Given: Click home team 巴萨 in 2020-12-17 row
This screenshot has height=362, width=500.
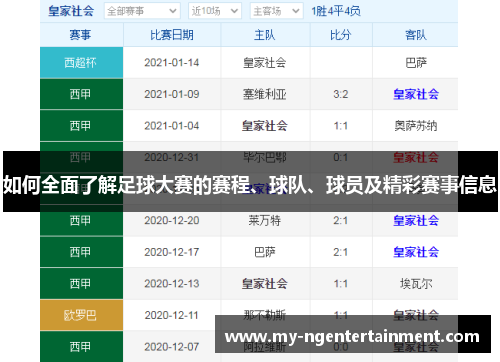Looking at the screenshot, I should coord(265,252).
